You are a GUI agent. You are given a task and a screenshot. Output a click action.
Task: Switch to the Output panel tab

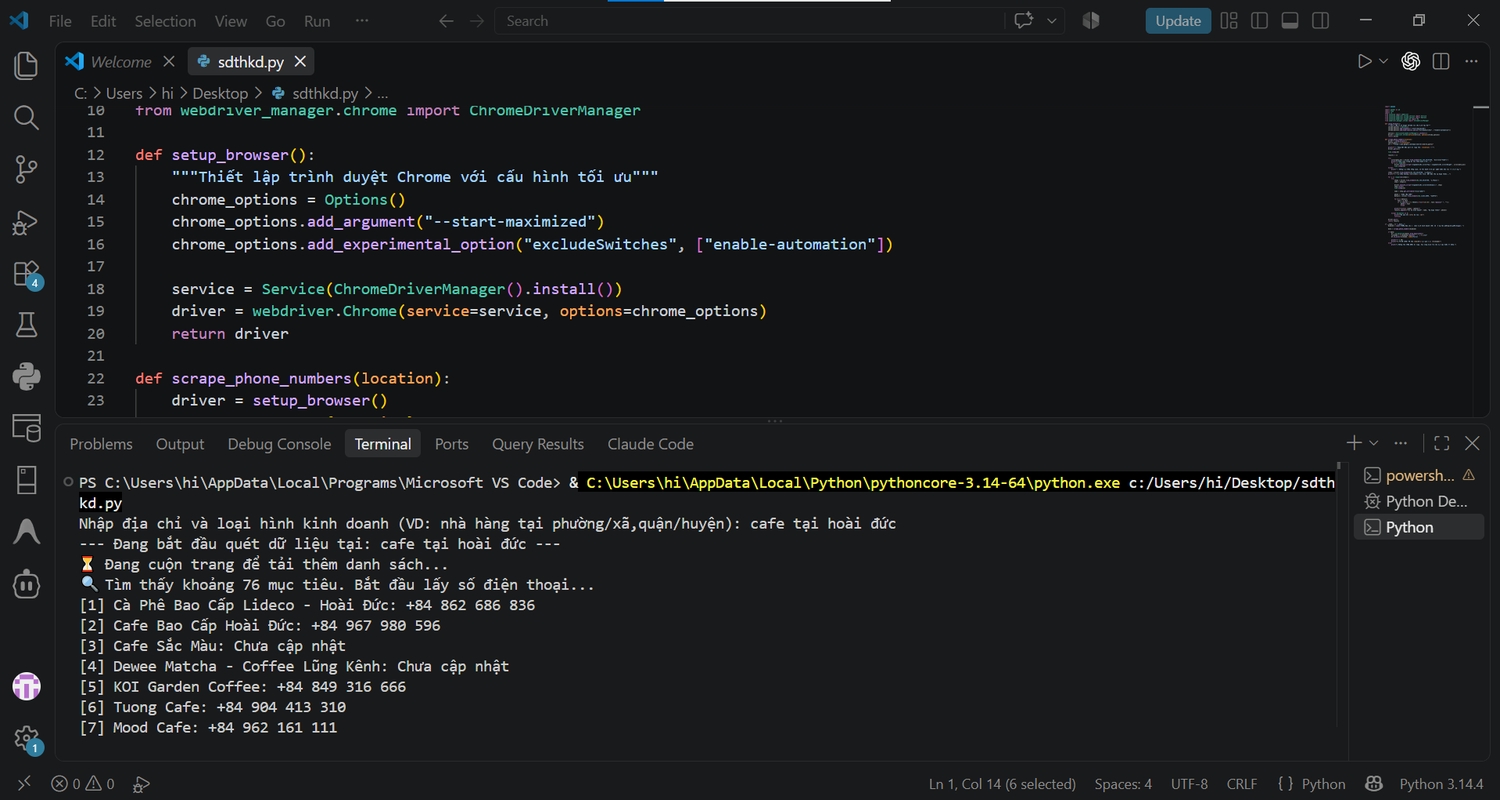tap(180, 444)
